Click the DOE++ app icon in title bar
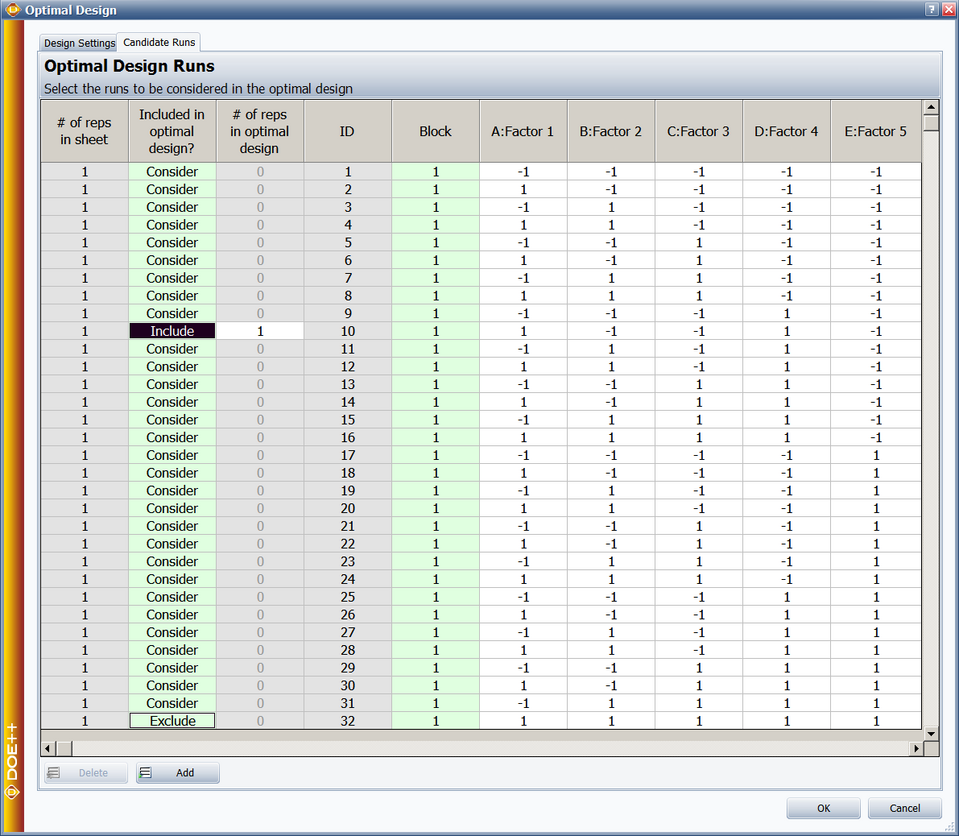 [13, 10]
